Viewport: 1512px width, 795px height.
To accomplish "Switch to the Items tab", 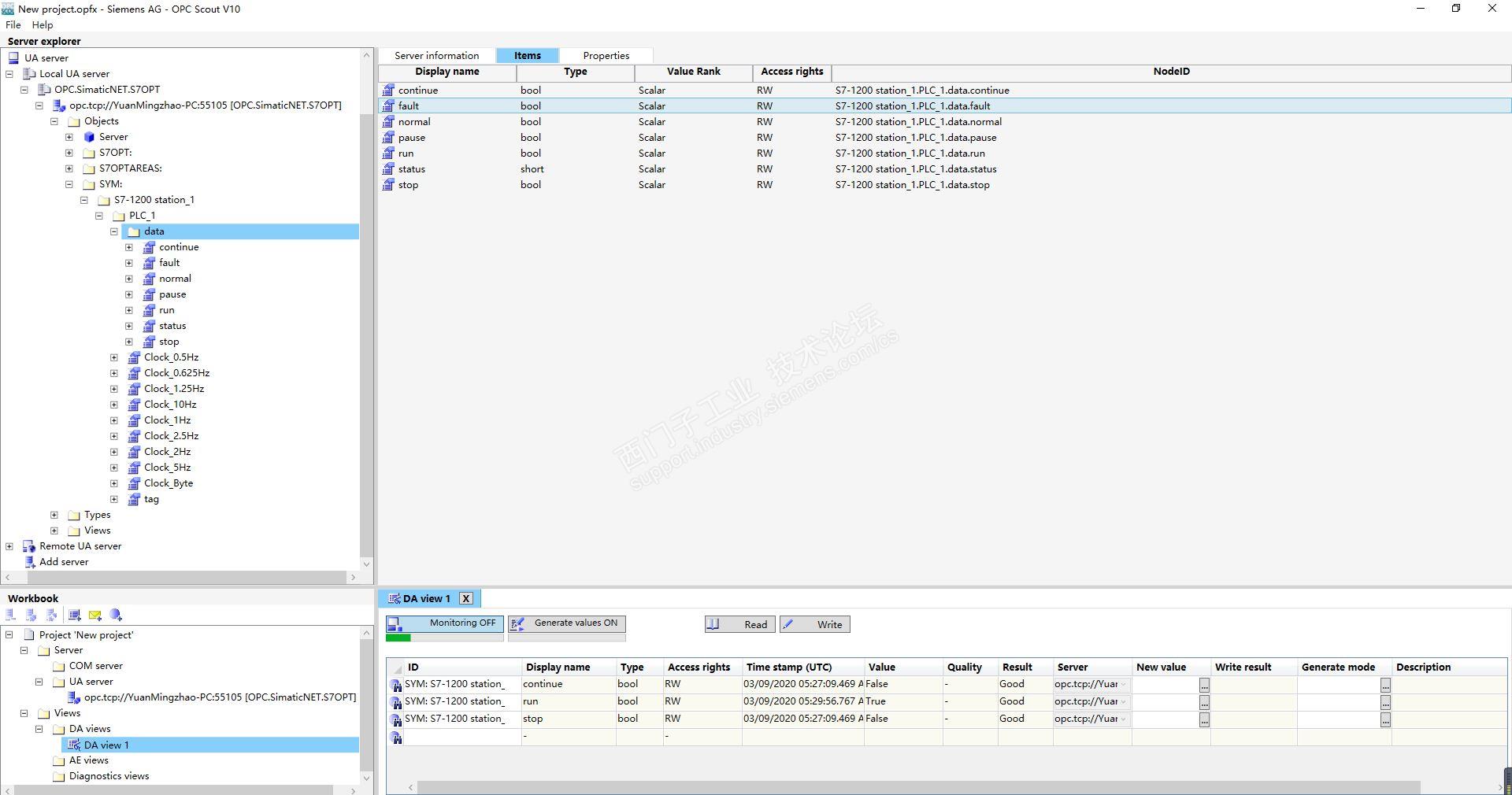I will tap(528, 56).
